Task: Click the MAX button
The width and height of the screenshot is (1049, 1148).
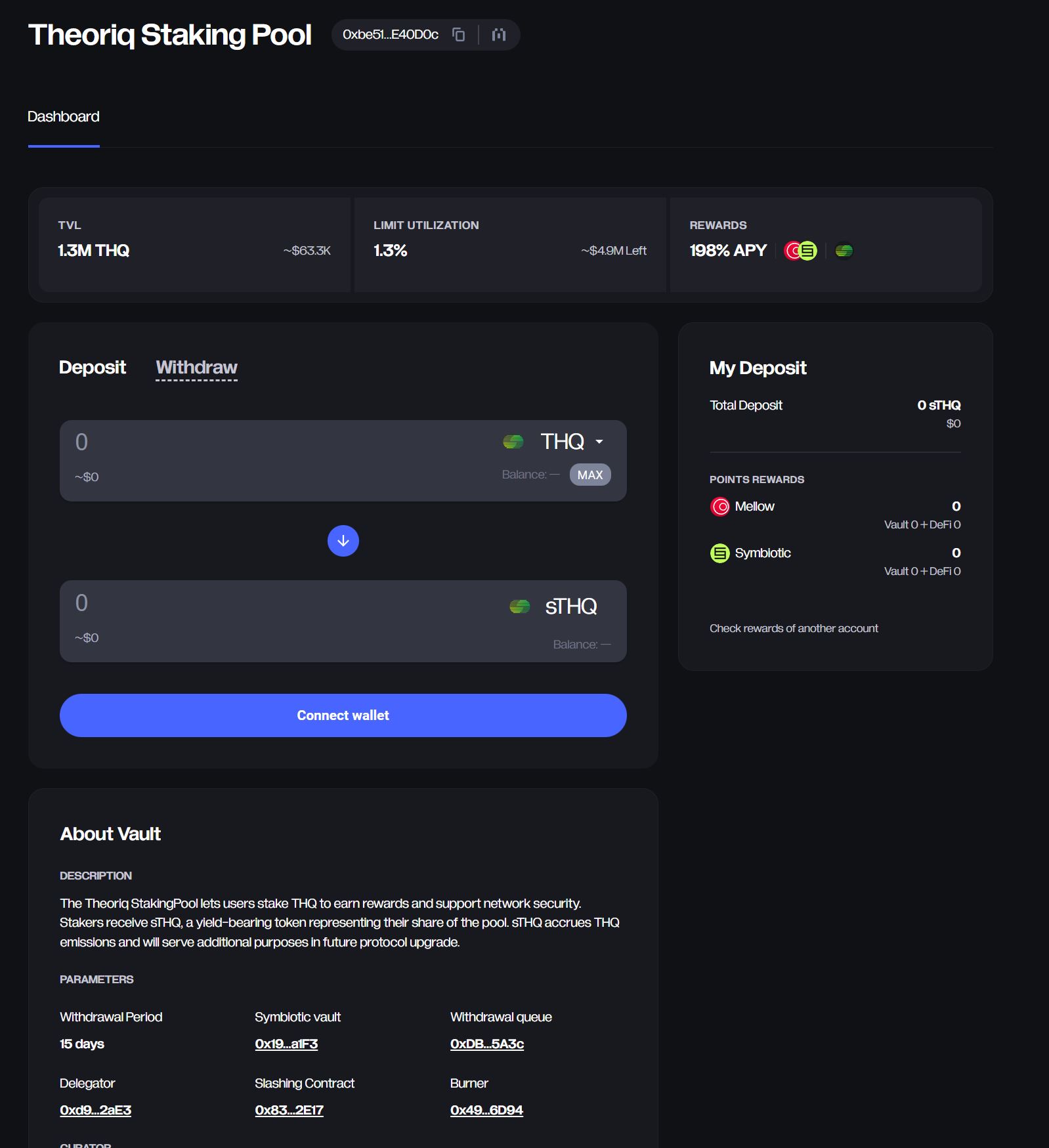Action: 590,475
